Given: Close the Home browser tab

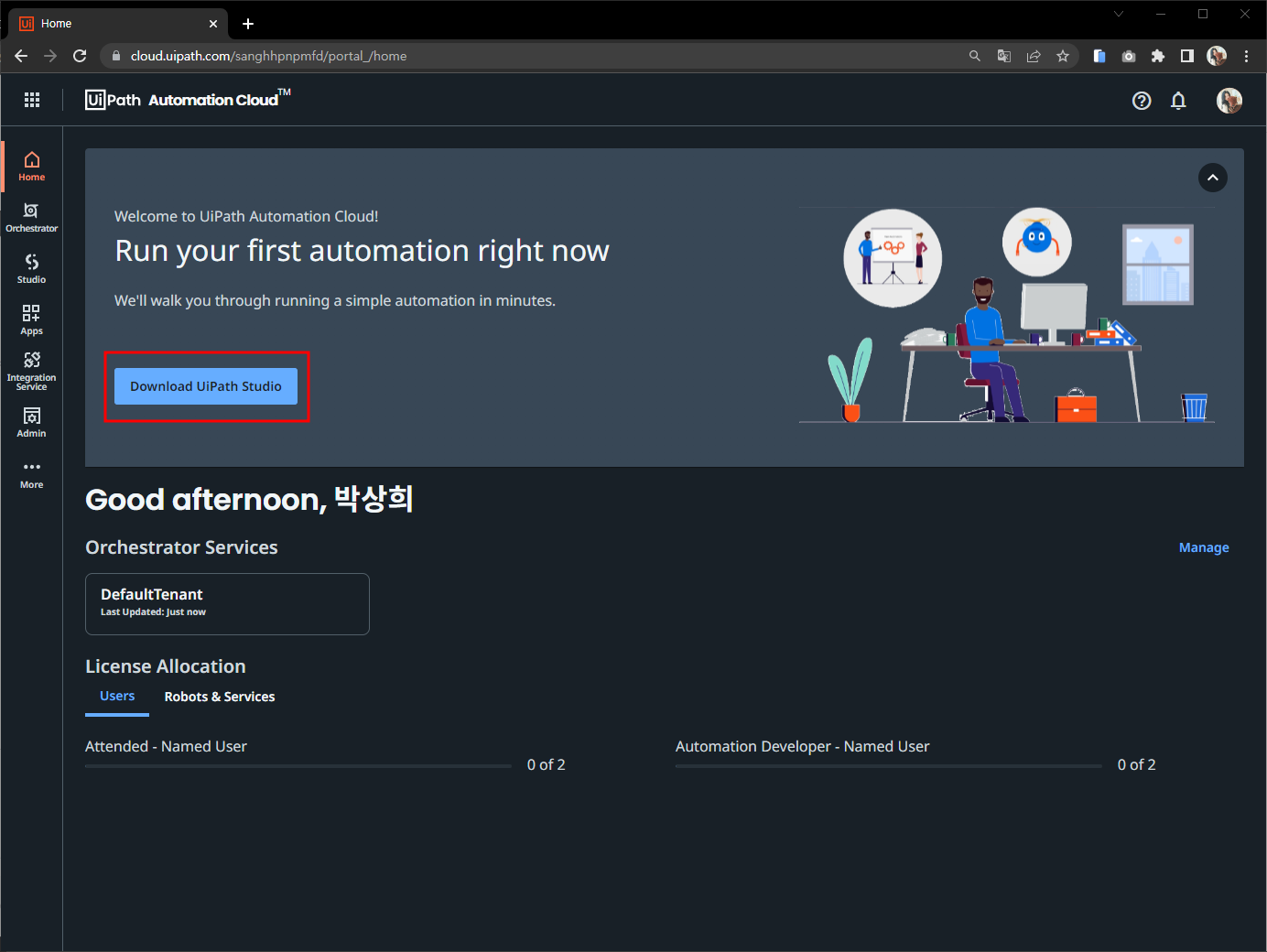Looking at the screenshot, I should pyautogui.click(x=213, y=24).
